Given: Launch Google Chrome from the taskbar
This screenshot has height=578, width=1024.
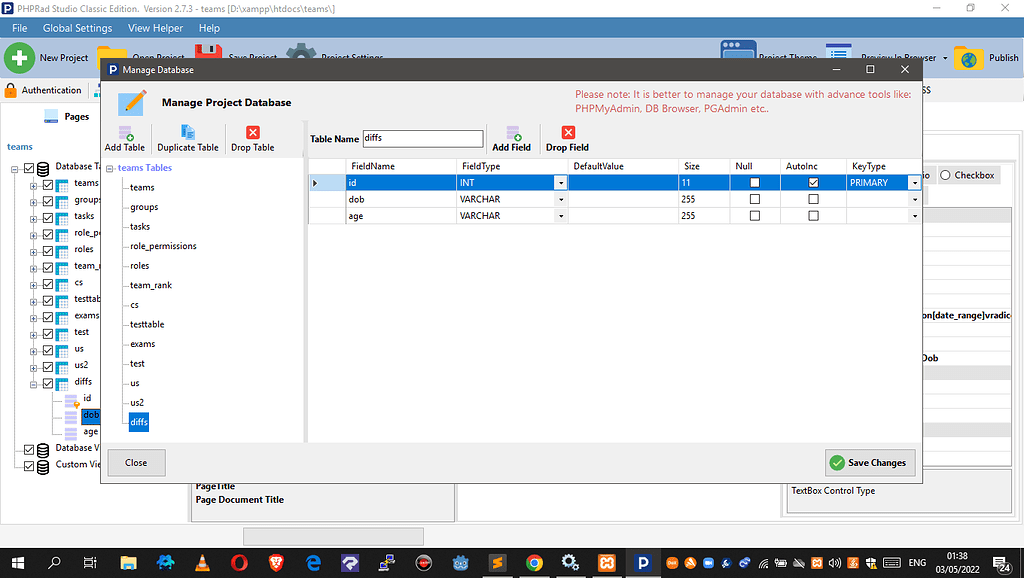Looking at the screenshot, I should (x=534, y=563).
